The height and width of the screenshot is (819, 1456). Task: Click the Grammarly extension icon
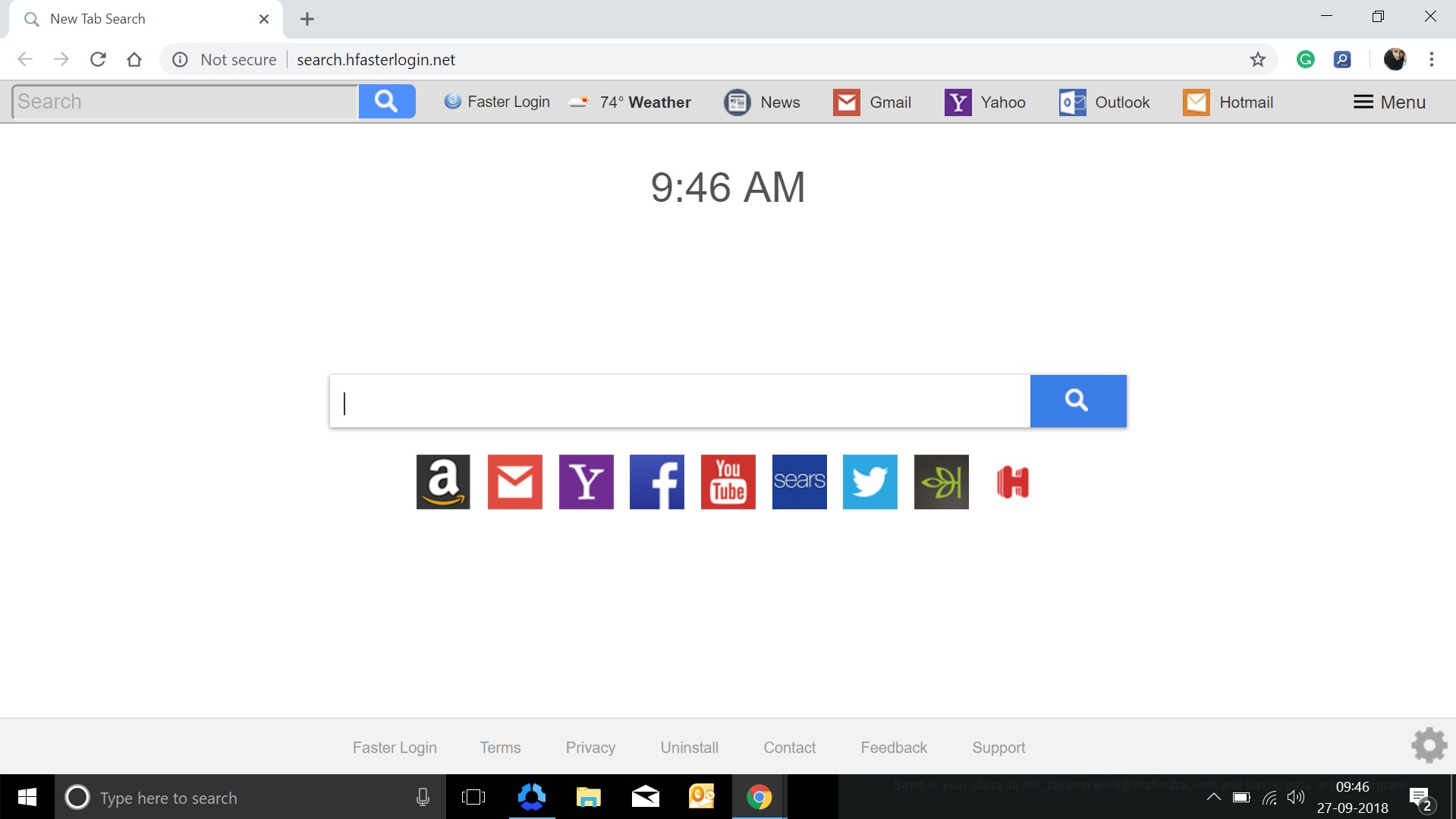click(x=1305, y=59)
